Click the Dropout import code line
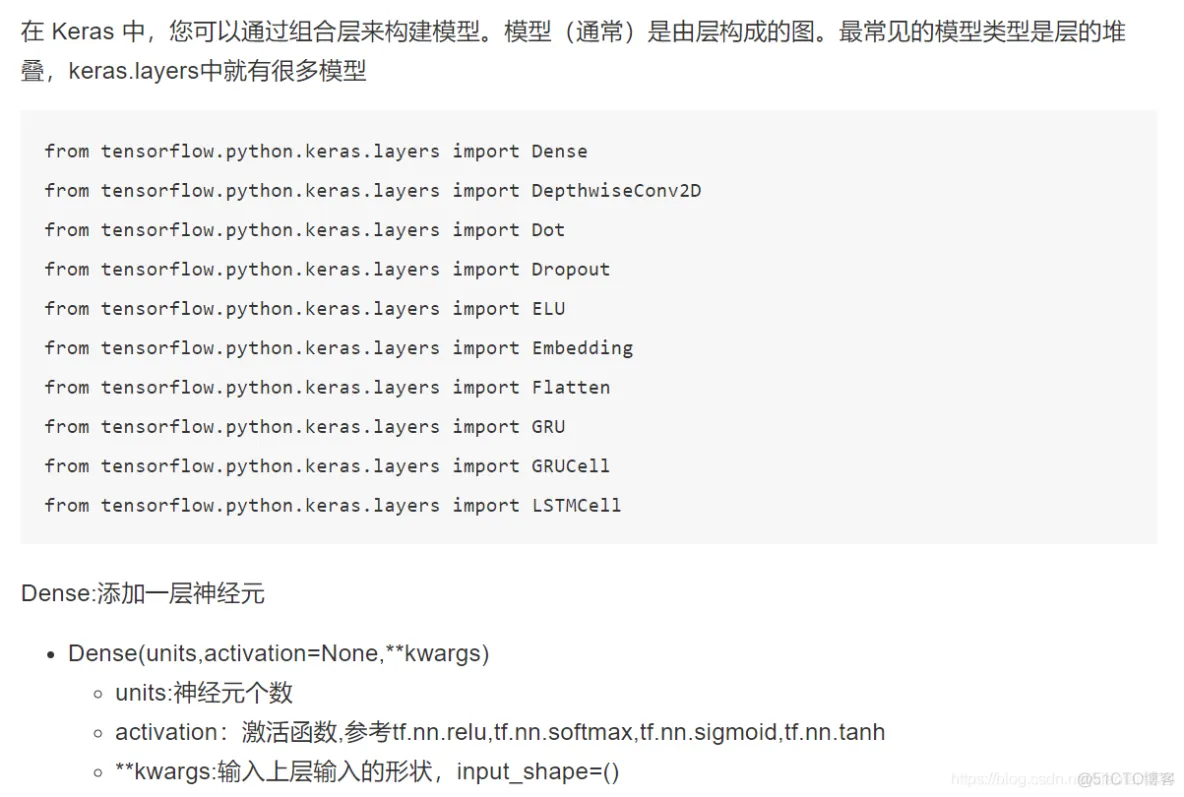The image size is (1184, 797). click(326, 269)
